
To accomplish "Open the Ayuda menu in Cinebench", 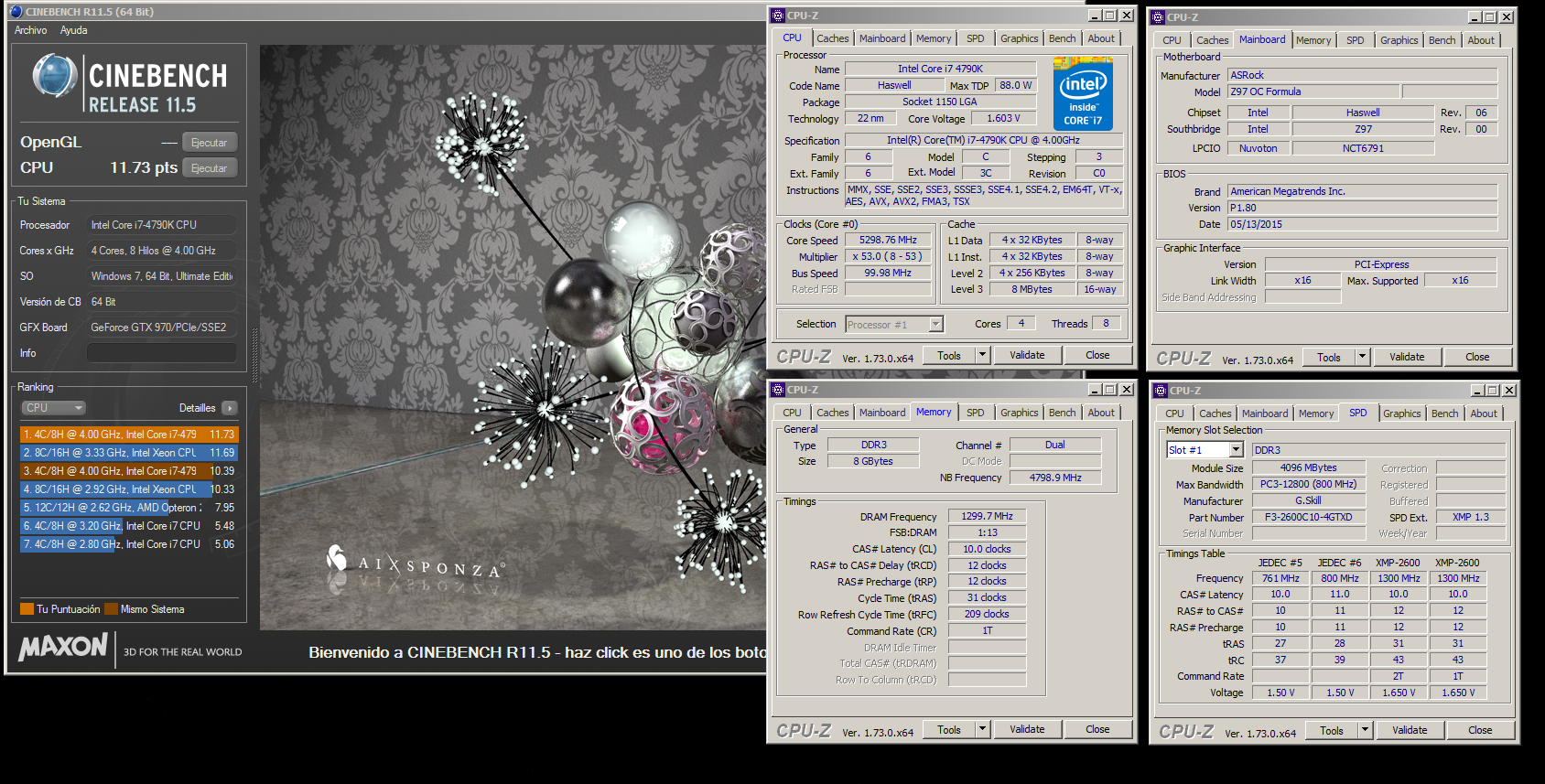I will (73, 30).
